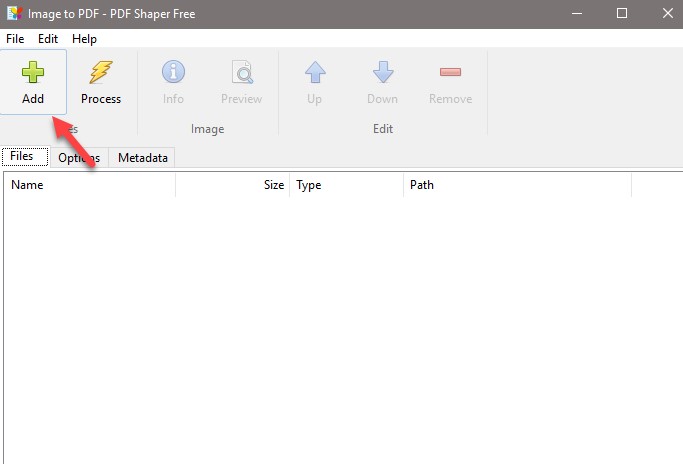
Task: Open the File menu
Action: point(15,38)
